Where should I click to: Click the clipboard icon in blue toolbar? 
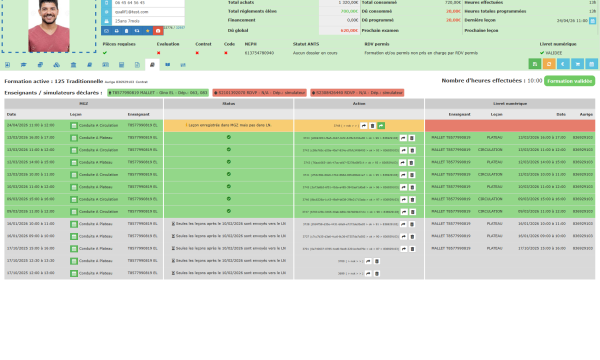(x=127, y=31)
